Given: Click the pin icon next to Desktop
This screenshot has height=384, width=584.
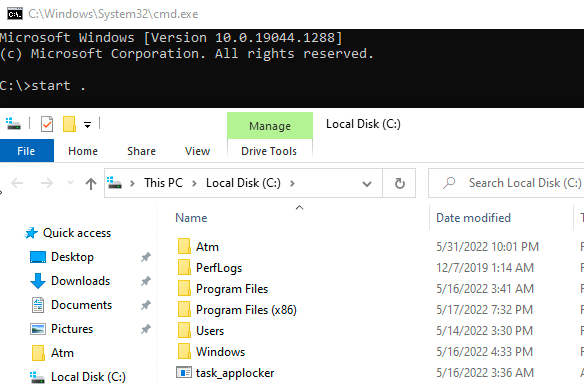Looking at the screenshot, I should 146,257.
